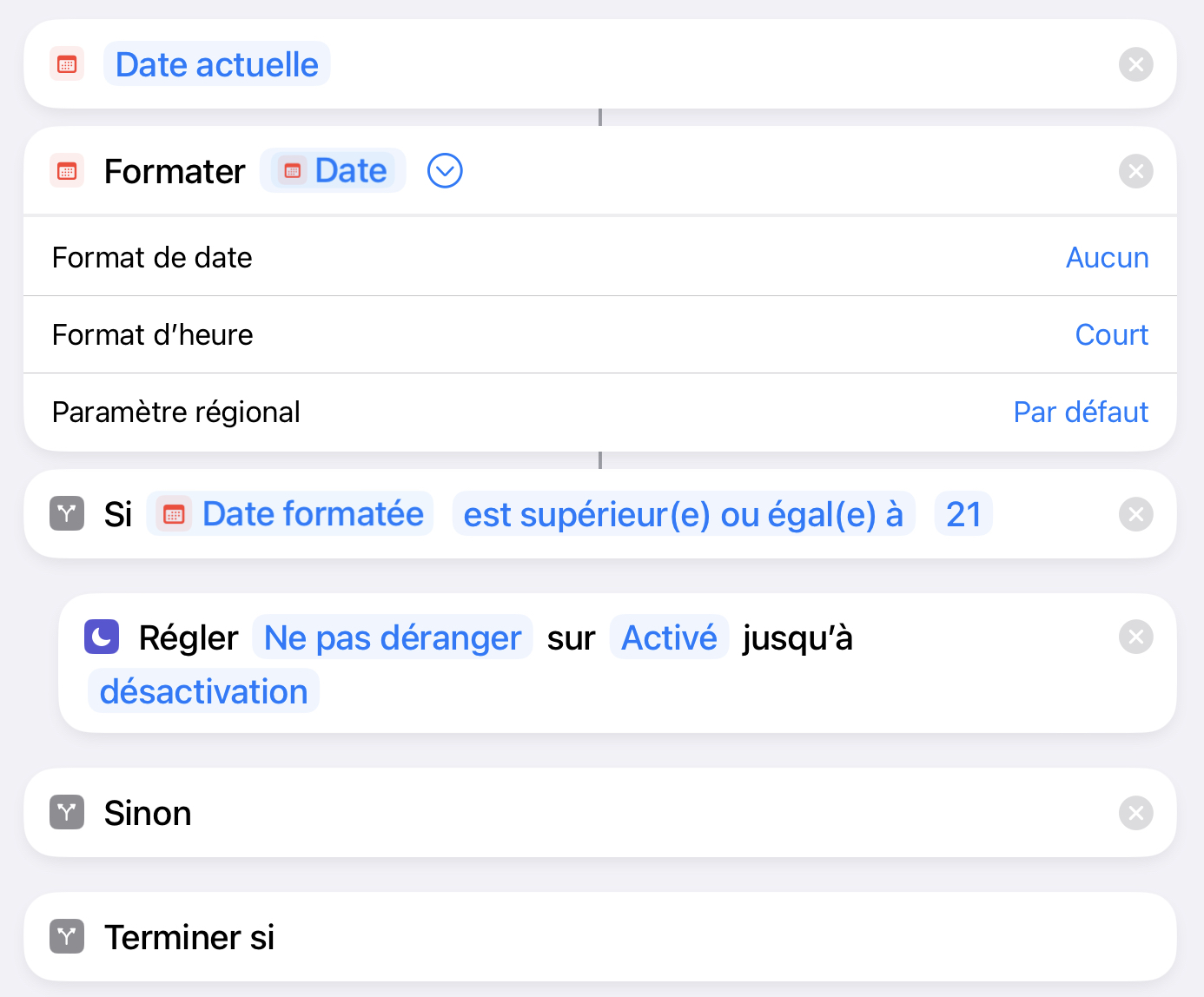Remove the Sinon action

point(1135,813)
